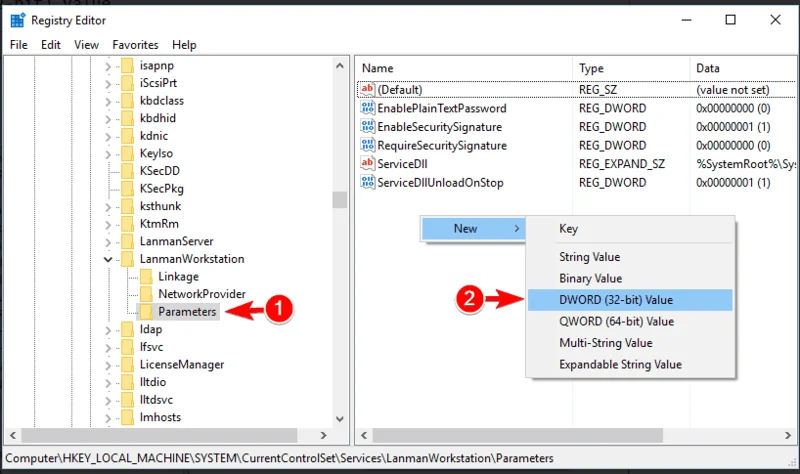
Task: Choose String Value from the New submenu
Action: point(630,257)
